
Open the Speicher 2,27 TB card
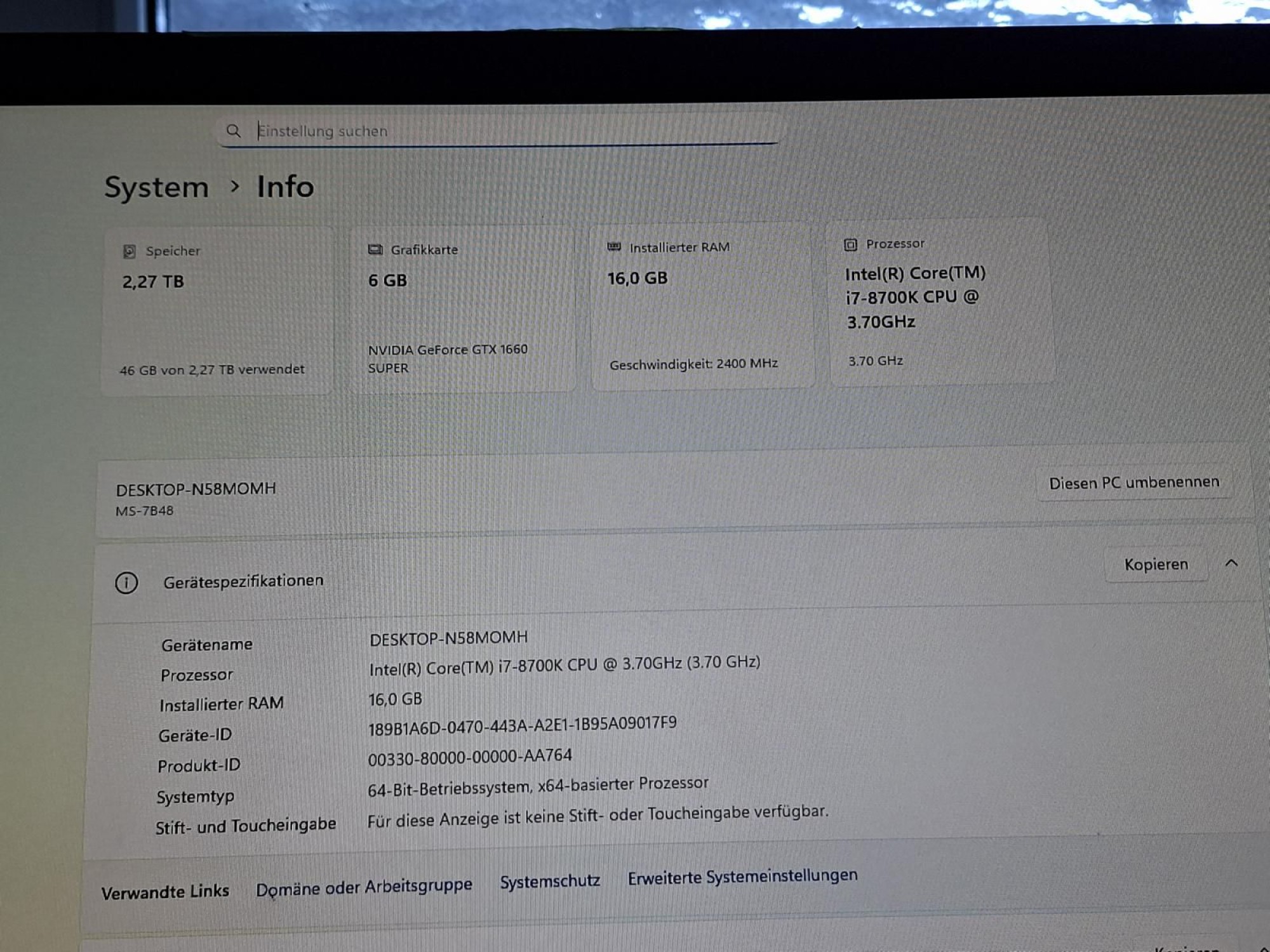pyautogui.click(x=217, y=311)
